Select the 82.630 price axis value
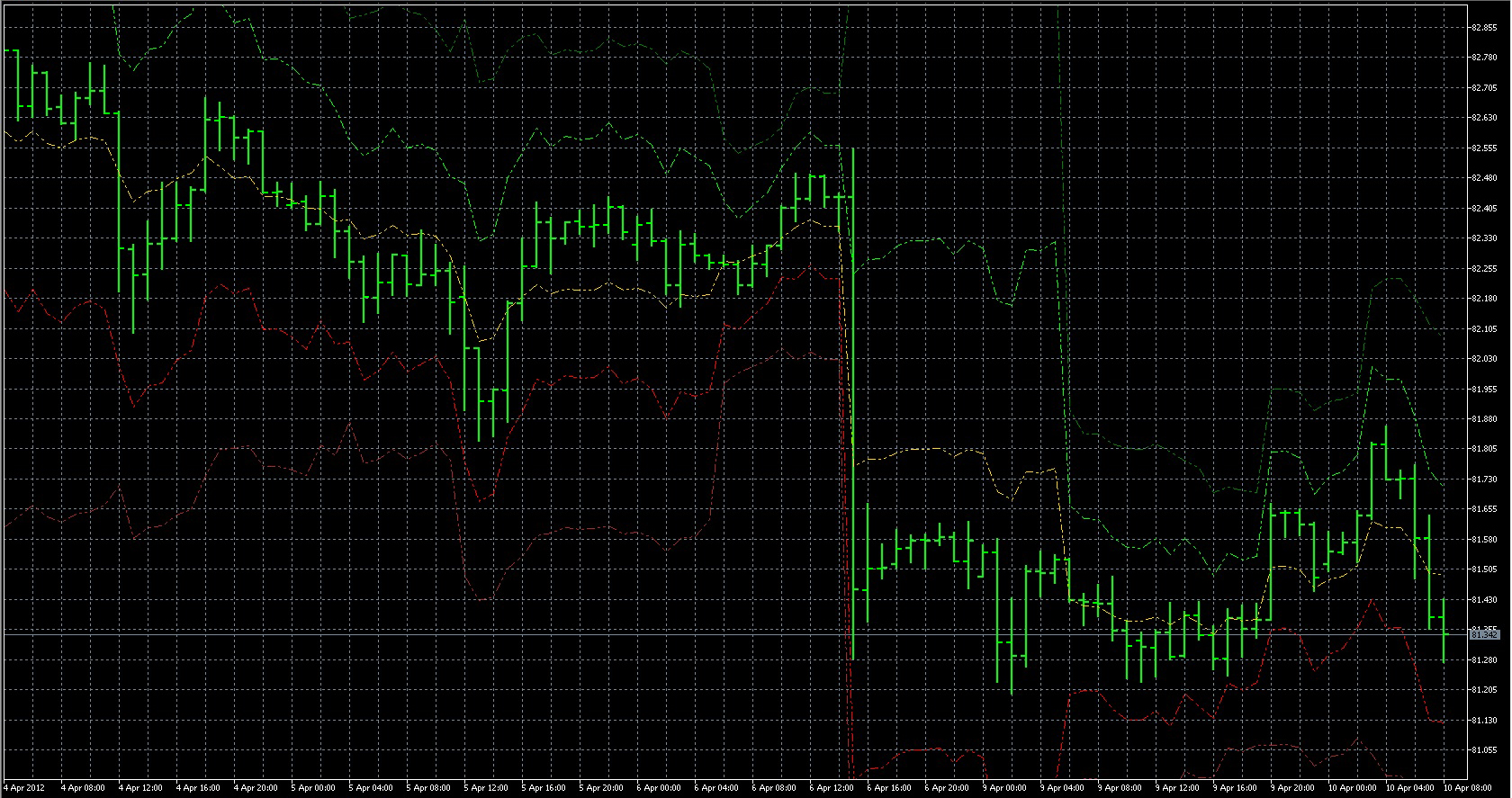Screen dimensions: 1512x798 click(1484, 118)
